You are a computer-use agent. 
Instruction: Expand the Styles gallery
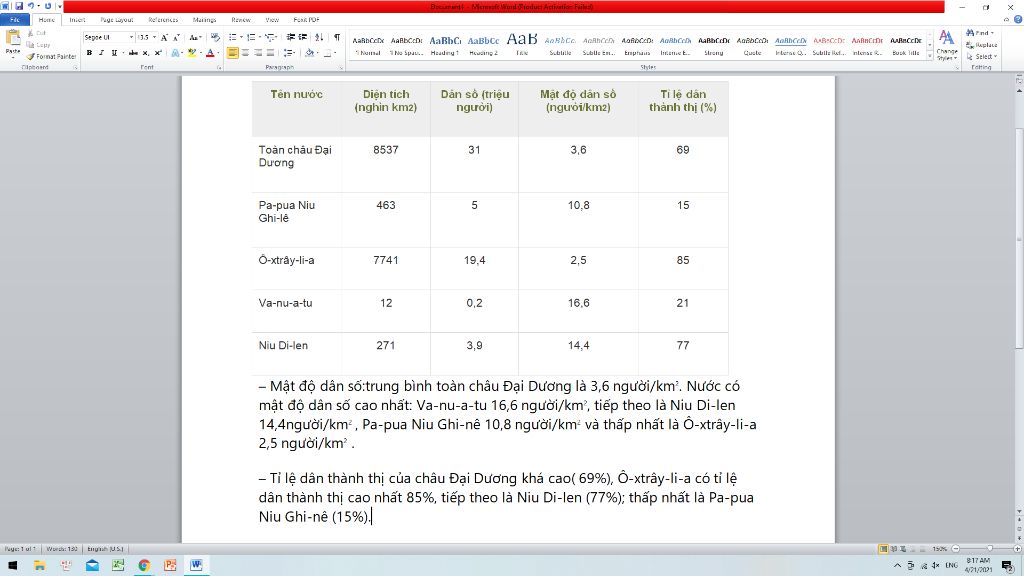pyautogui.click(x=929, y=57)
